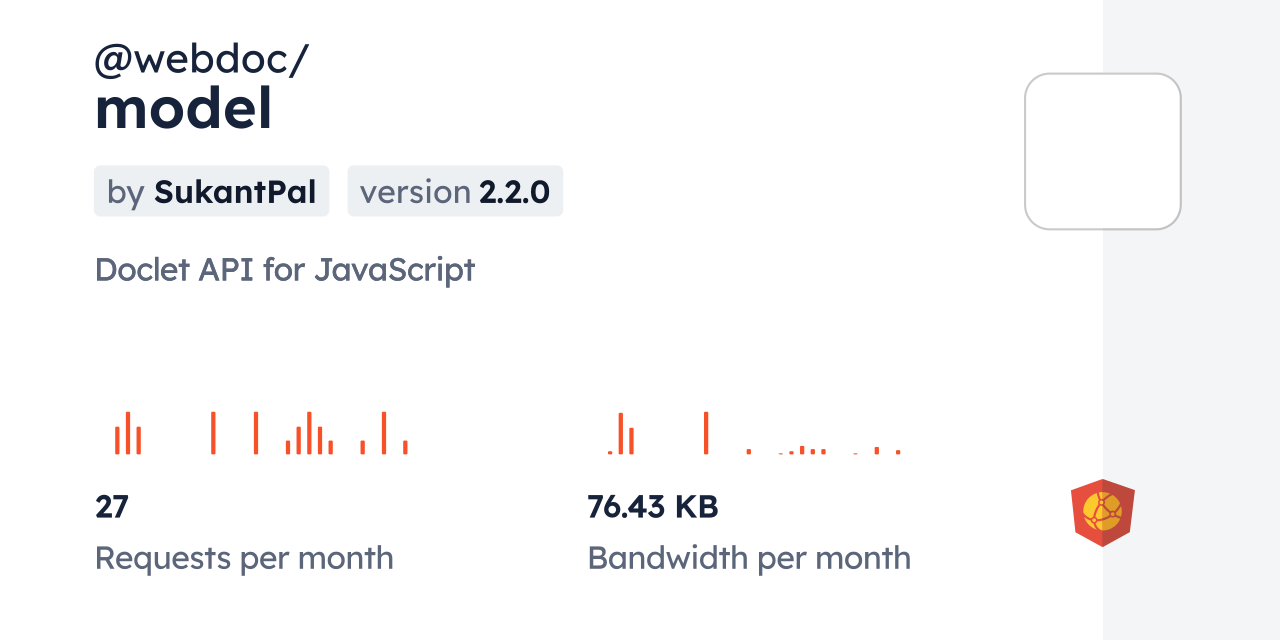The height and width of the screenshot is (640, 1280).
Task: Click the leftmost tiny mark in the bandwidth chart
Action: [610, 453]
